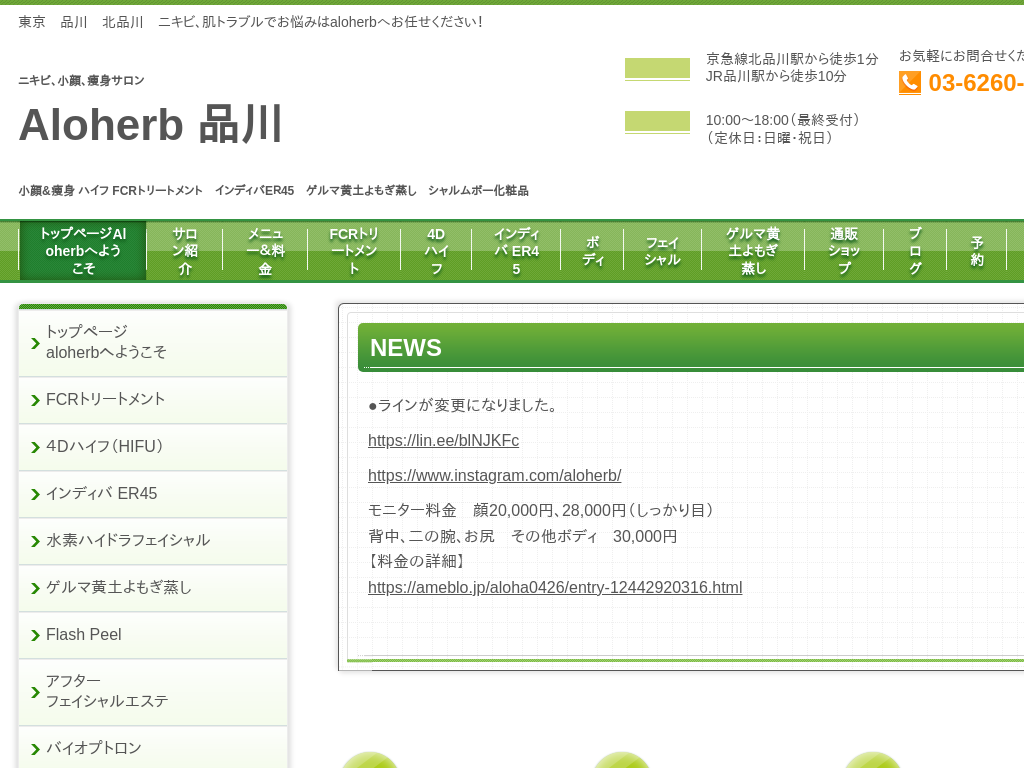Open ブログ in navigation bar
Viewport: 1024px width, 768px height.
coord(915,251)
